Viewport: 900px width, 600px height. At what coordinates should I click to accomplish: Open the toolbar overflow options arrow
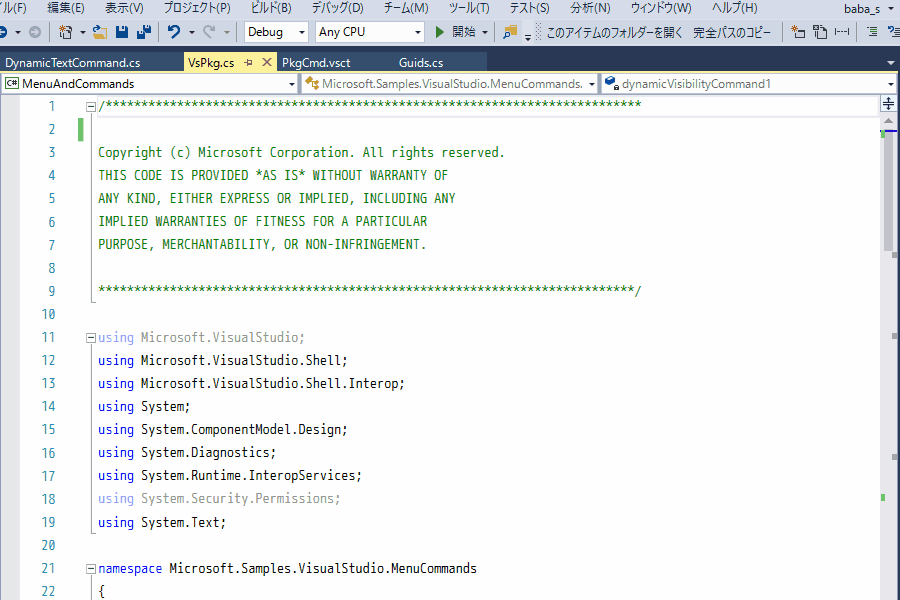click(x=527, y=37)
